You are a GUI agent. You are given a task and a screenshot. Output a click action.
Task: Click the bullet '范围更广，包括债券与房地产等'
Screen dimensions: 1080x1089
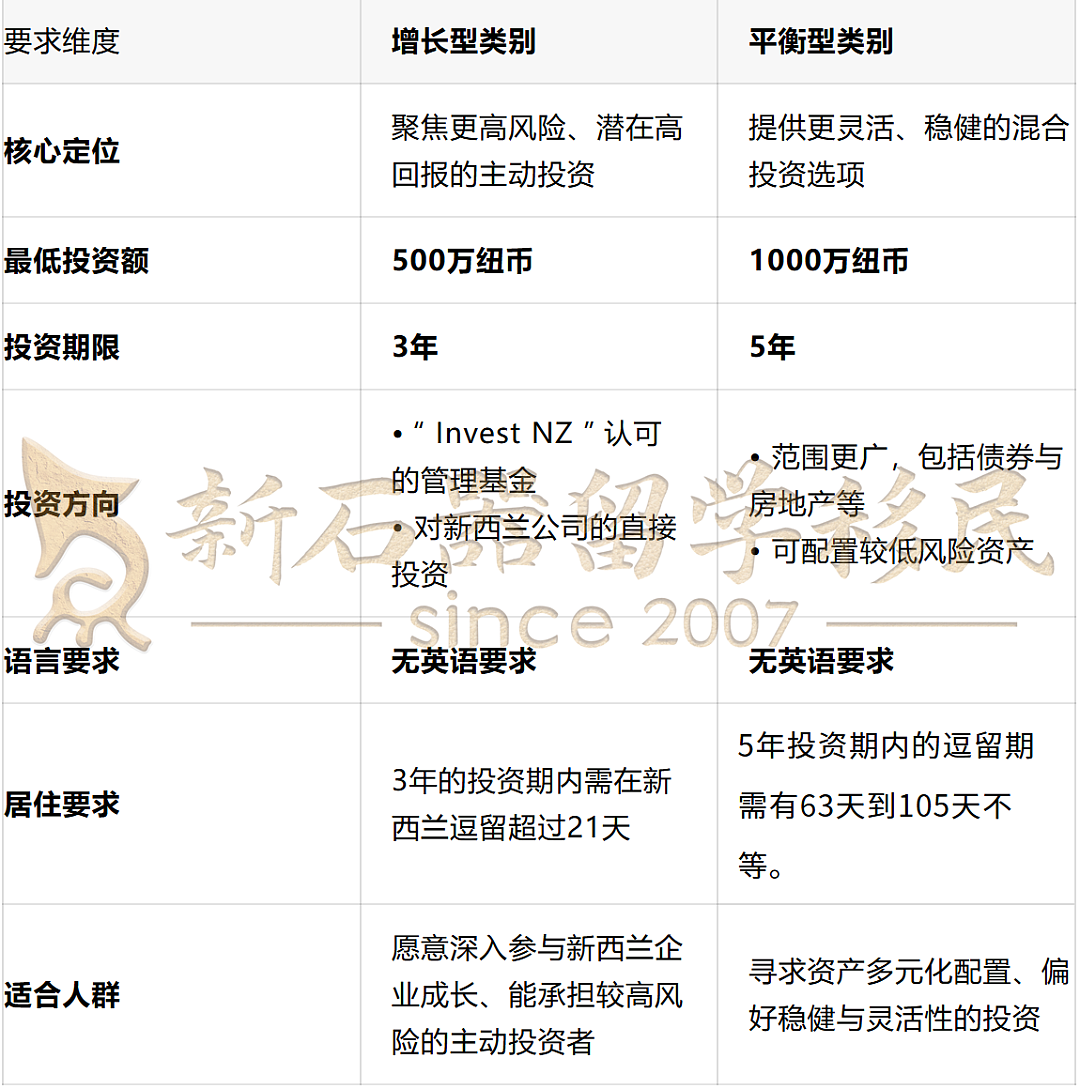coord(906,481)
